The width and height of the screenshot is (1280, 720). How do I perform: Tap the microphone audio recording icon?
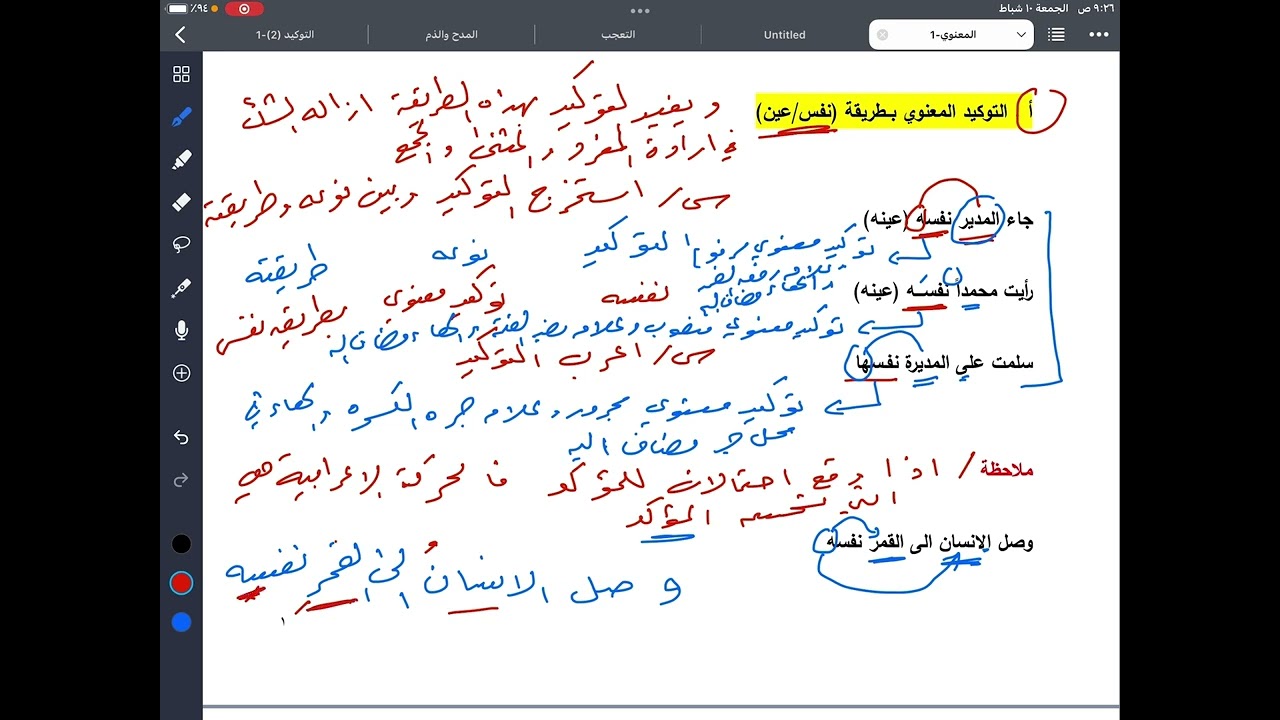coord(181,330)
